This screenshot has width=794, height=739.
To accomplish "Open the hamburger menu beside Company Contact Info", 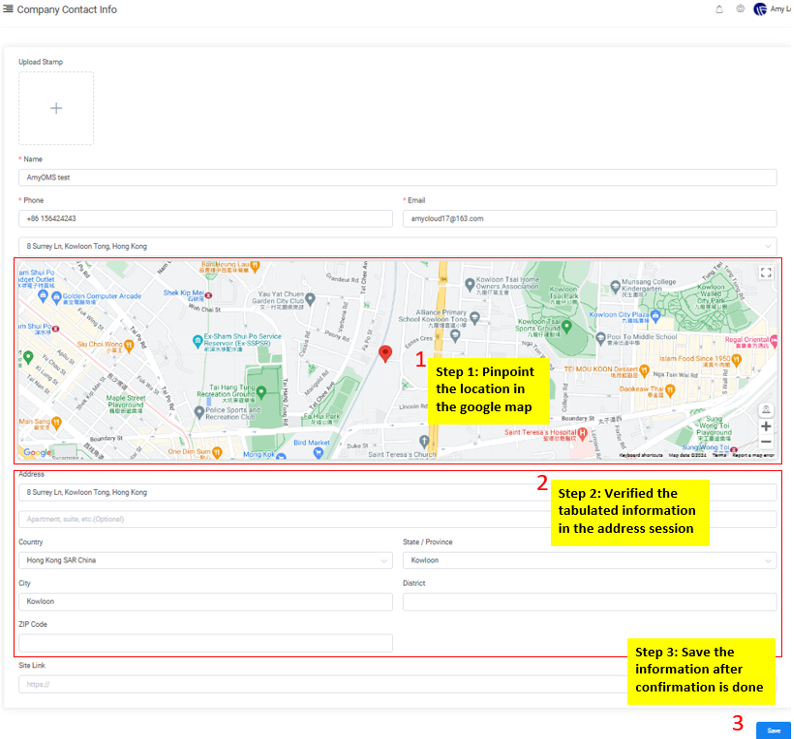I will (8, 9).
